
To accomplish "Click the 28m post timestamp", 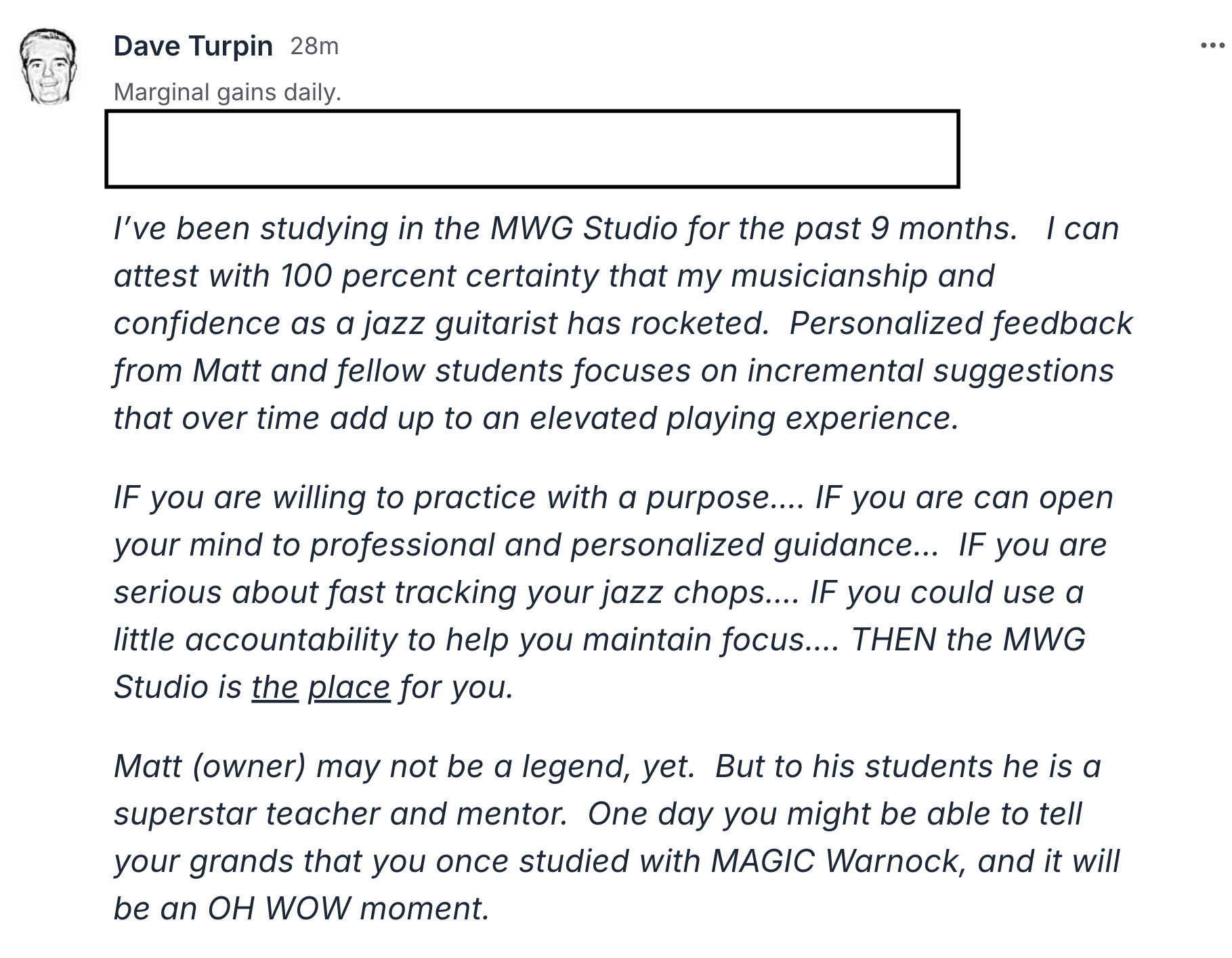I will pyautogui.click(x=314, y=46).
